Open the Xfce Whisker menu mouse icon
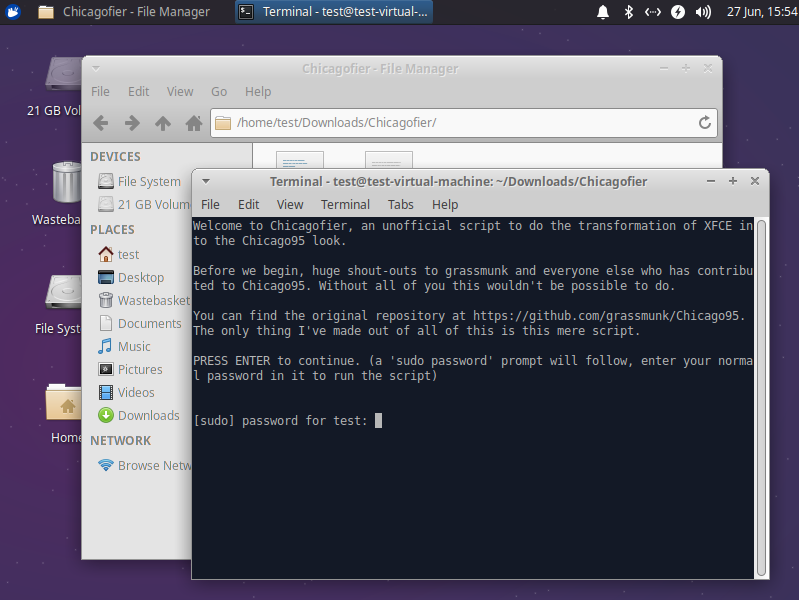 (x=13, y=11)
